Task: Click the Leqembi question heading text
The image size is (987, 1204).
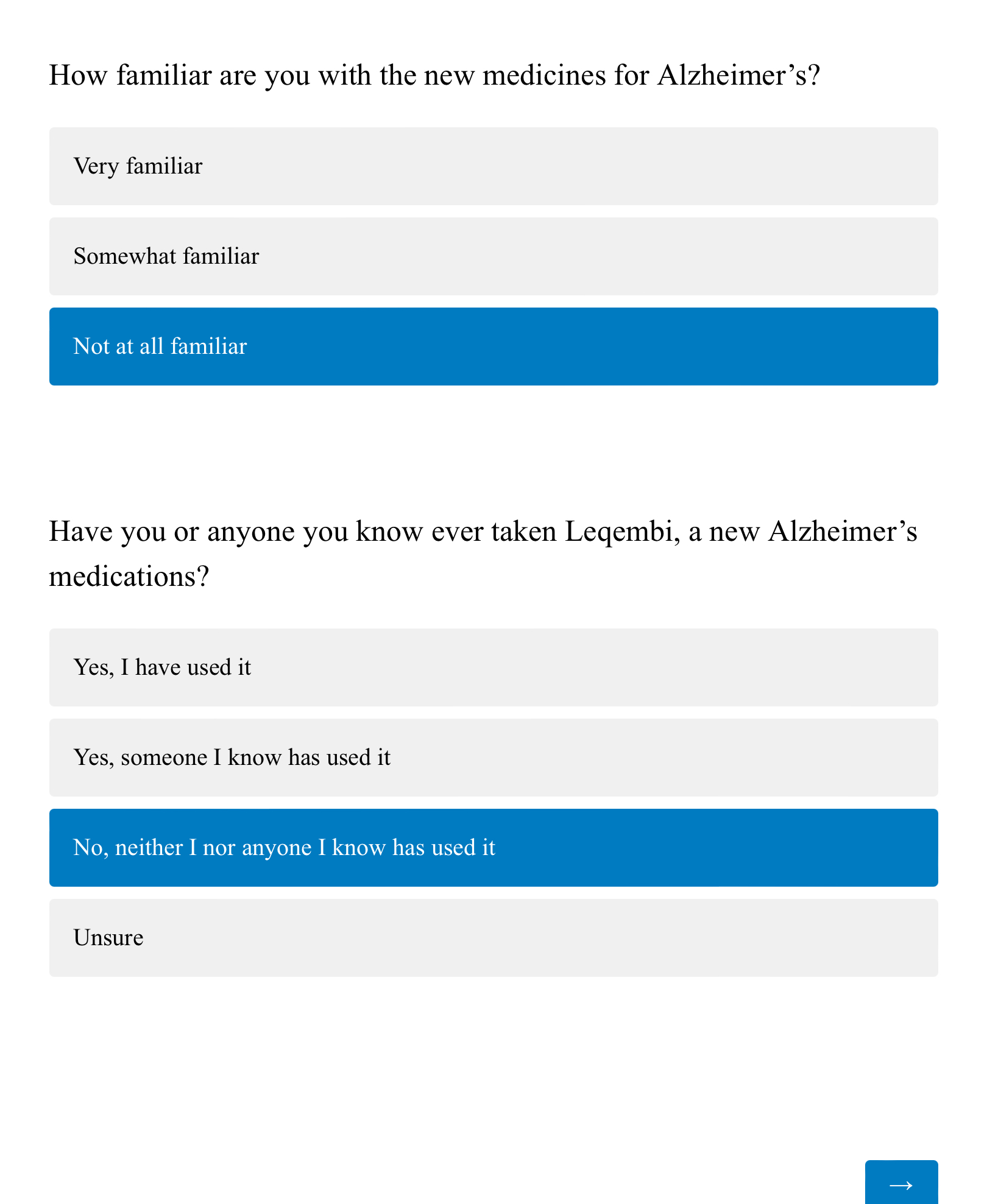Action: coord(483,554)
